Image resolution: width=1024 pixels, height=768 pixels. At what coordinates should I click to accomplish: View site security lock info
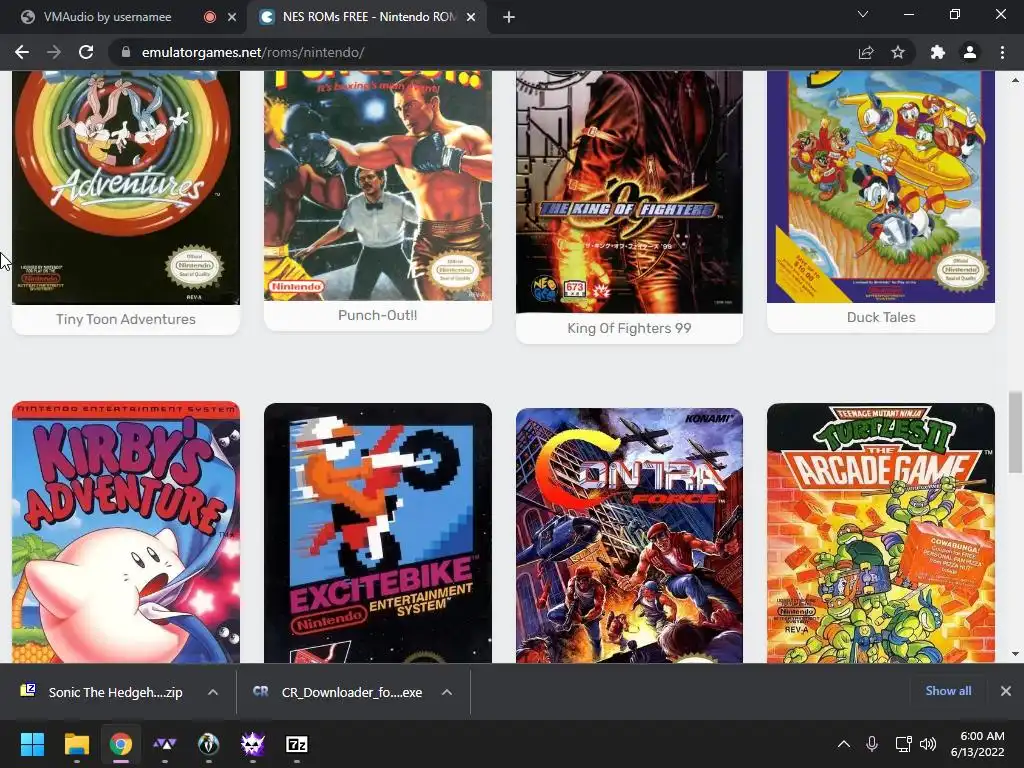click(x=126, y=52)
